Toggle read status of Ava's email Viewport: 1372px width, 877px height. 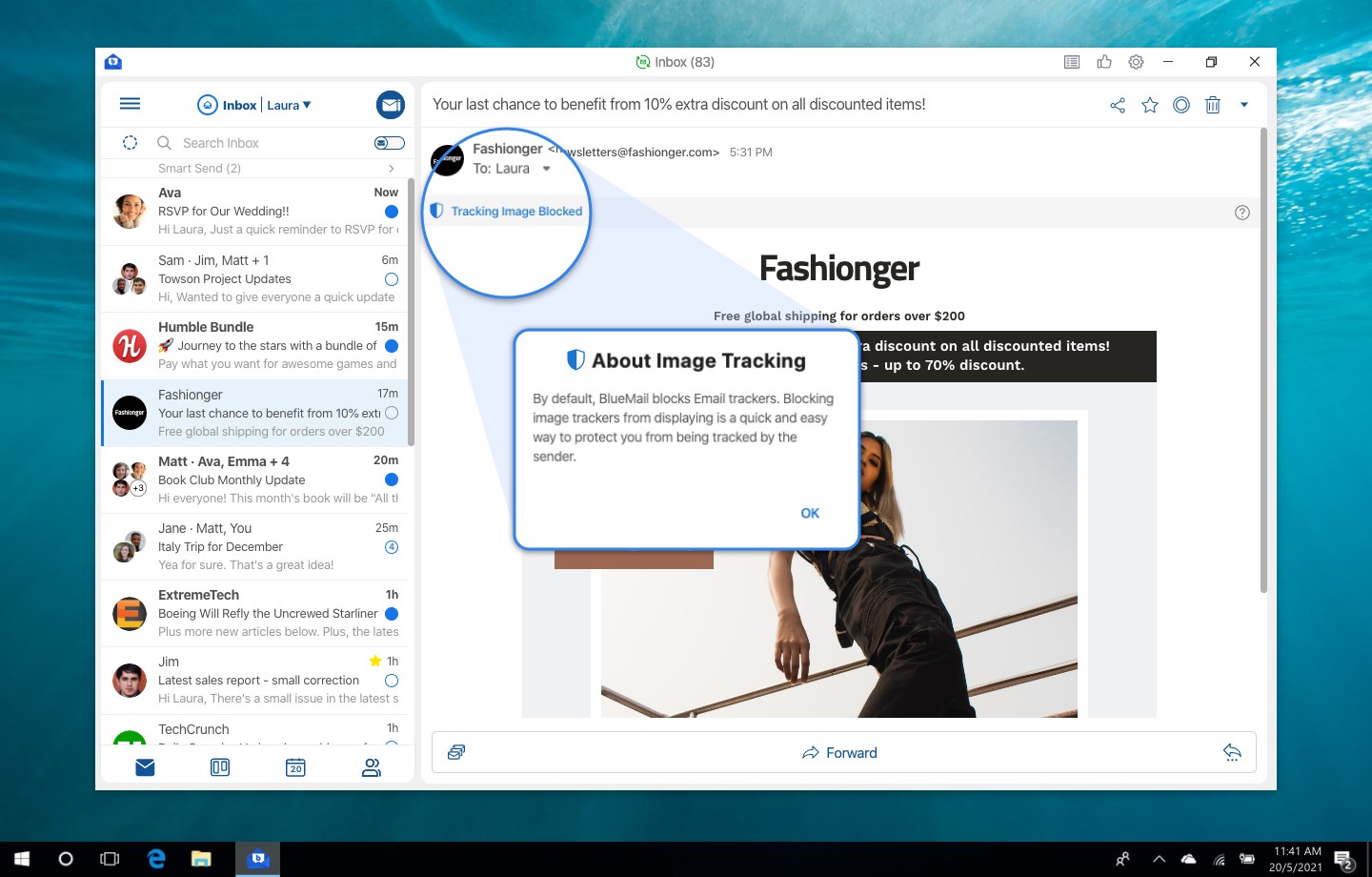pyautogui.click(x=392, y=212)
